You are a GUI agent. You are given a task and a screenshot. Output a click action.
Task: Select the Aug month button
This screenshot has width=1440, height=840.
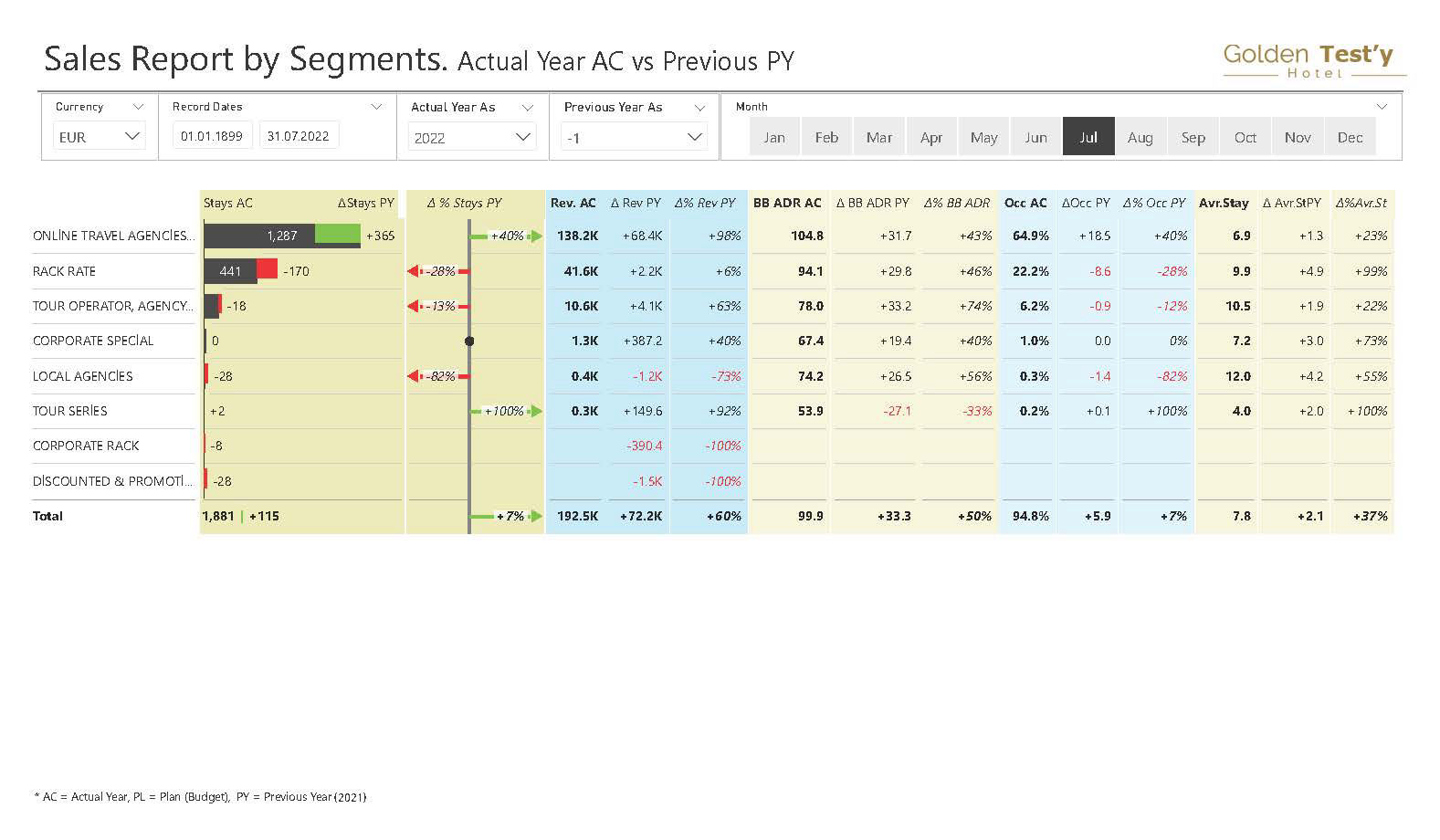tap(1140, 137)
